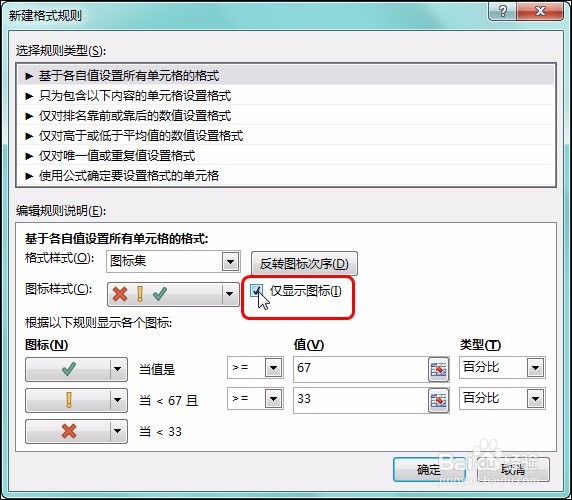Open the >= operator dropdown for value 33
572x500 pixels.
click(274, 399)
